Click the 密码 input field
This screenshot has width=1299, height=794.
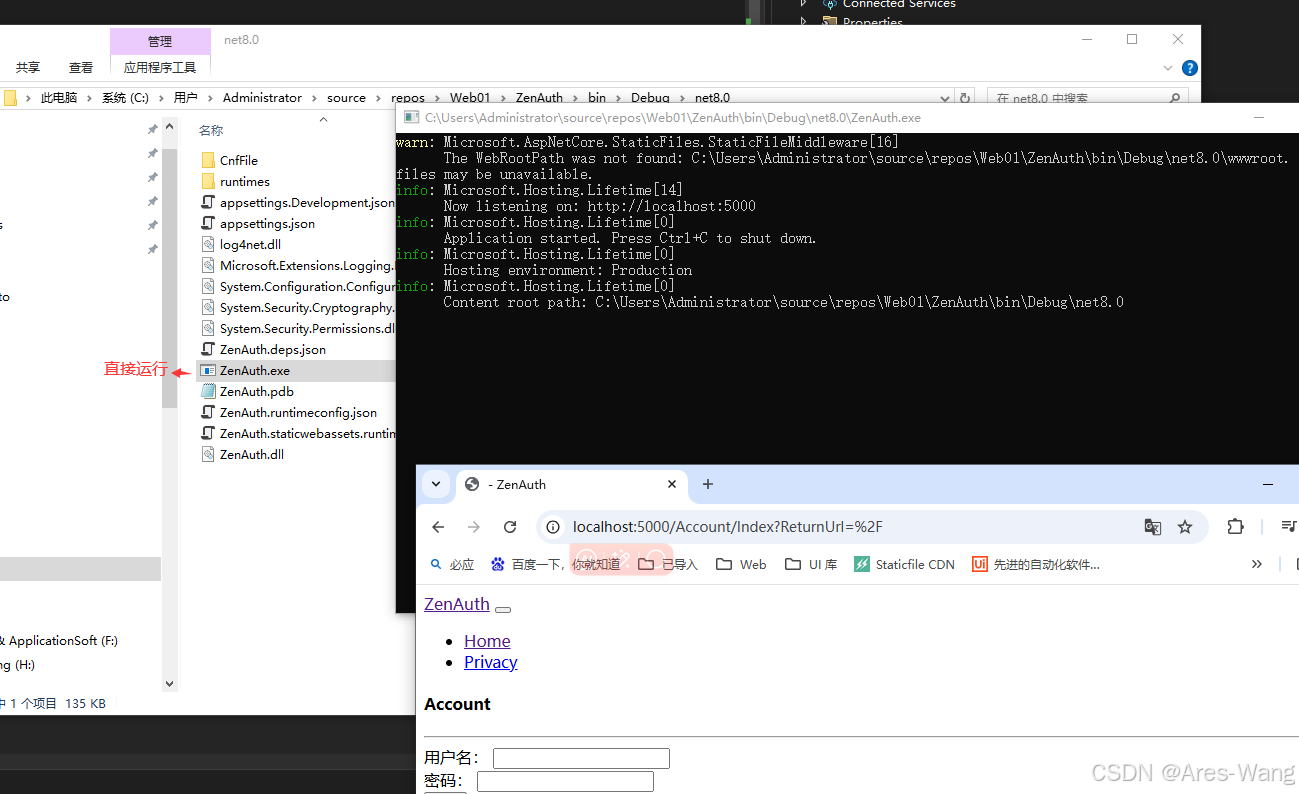565,781
